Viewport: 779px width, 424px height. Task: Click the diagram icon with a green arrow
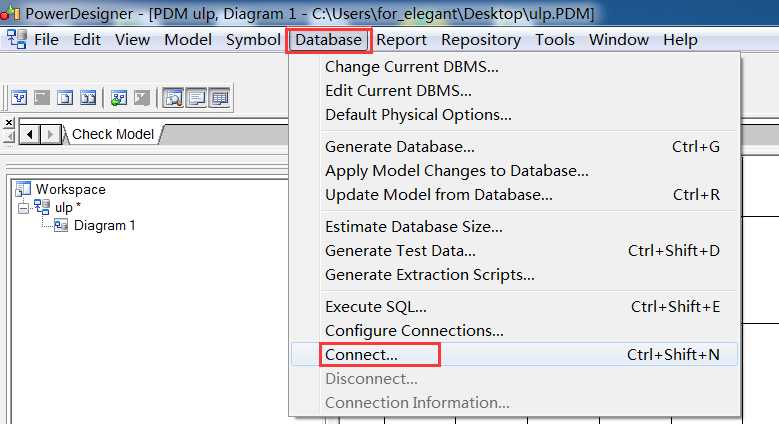119,98
